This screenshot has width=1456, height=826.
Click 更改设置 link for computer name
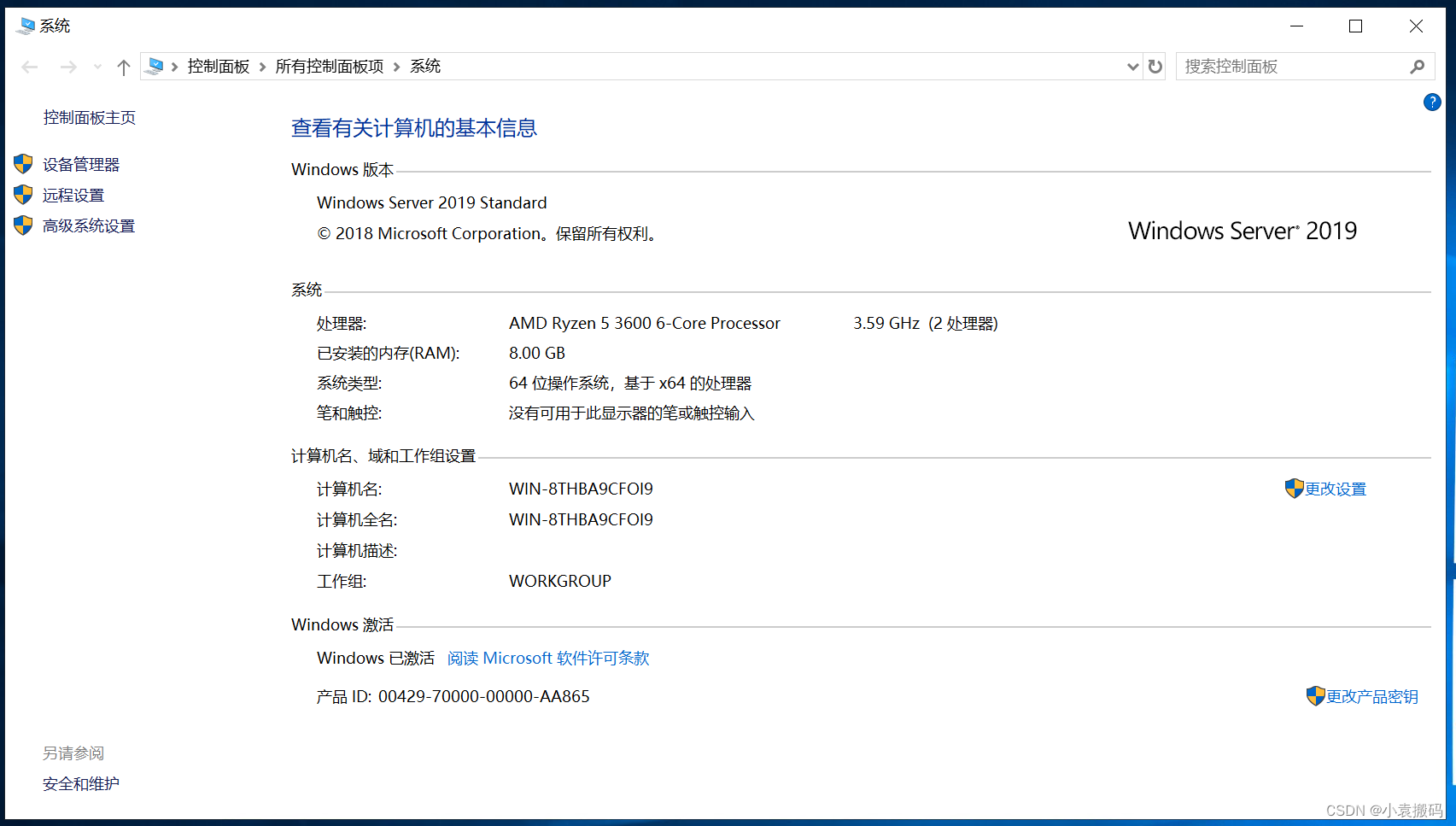click(1336, 489)
